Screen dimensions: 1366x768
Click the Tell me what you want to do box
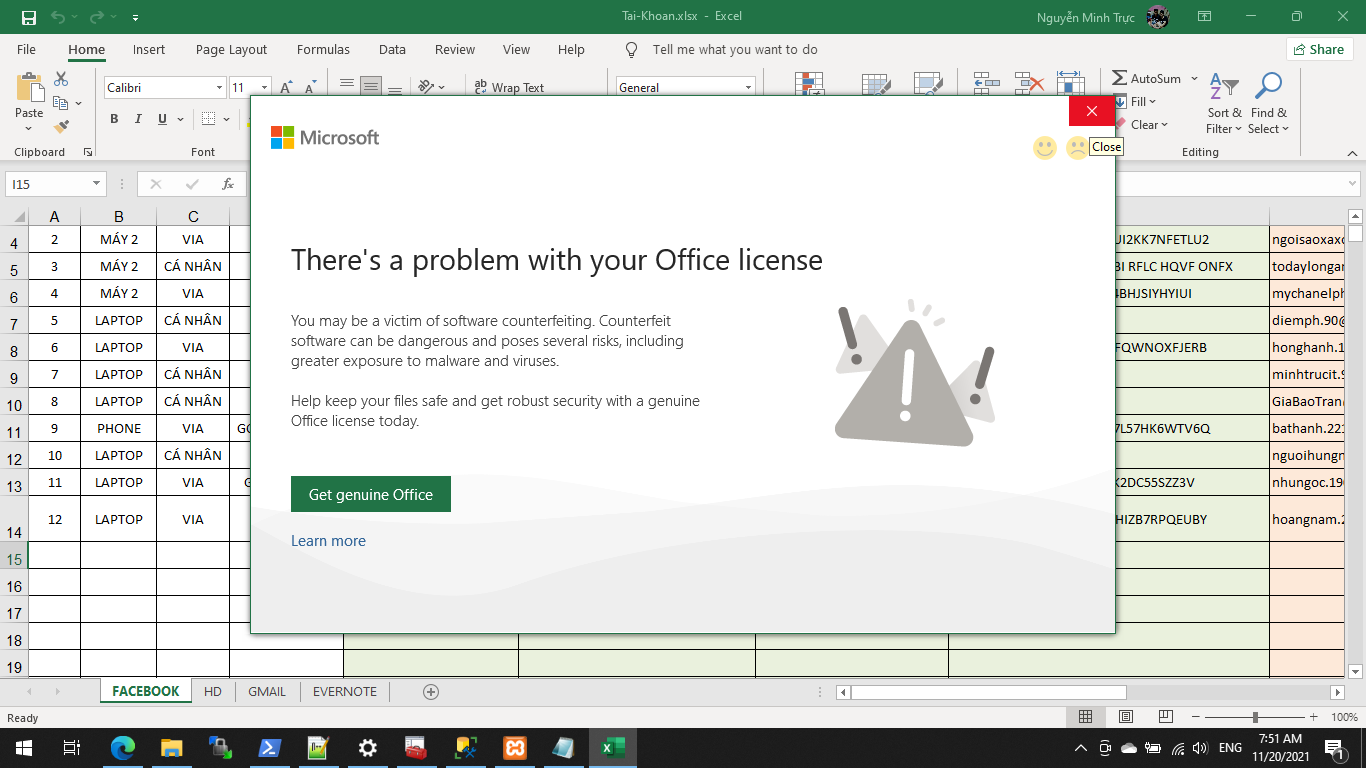(734, 49)
